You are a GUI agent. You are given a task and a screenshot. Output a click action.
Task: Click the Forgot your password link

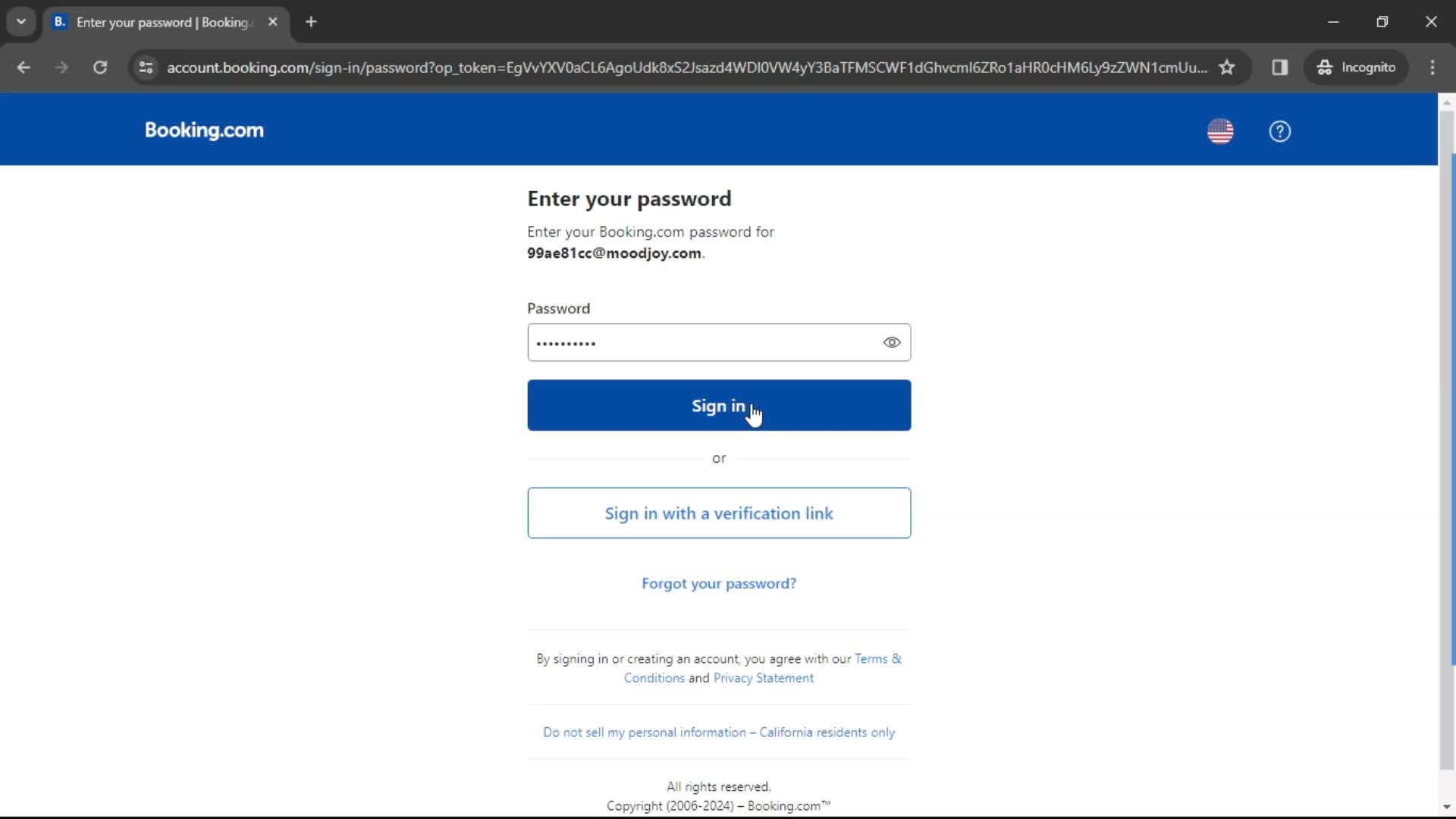tap(719, 583)
